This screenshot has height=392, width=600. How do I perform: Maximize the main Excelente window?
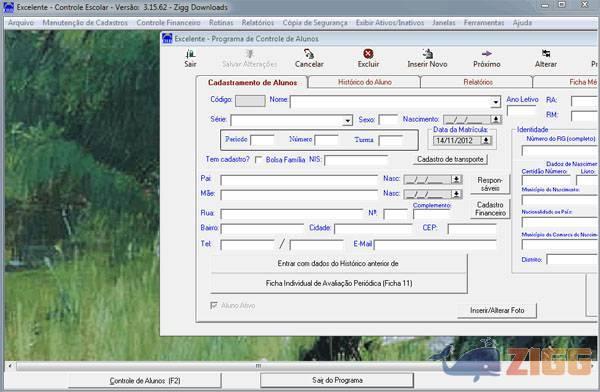(562, 5)
